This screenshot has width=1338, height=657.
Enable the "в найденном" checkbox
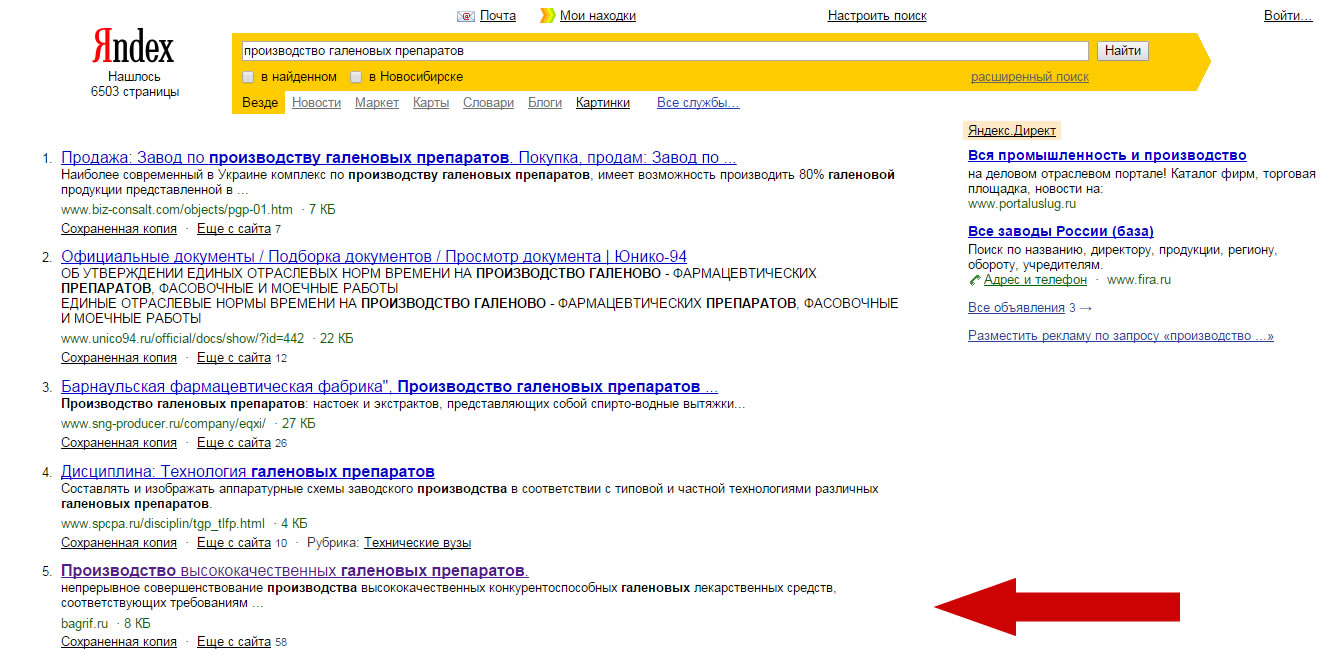click(x=248, y=77)
